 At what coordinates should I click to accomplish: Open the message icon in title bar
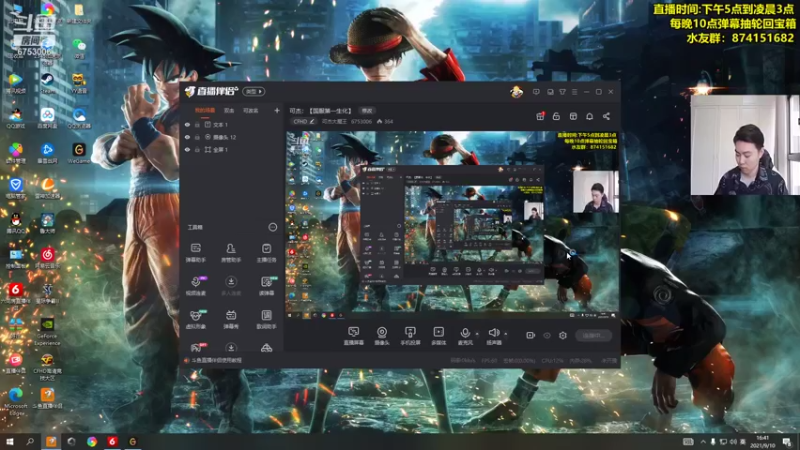(536, 92)
